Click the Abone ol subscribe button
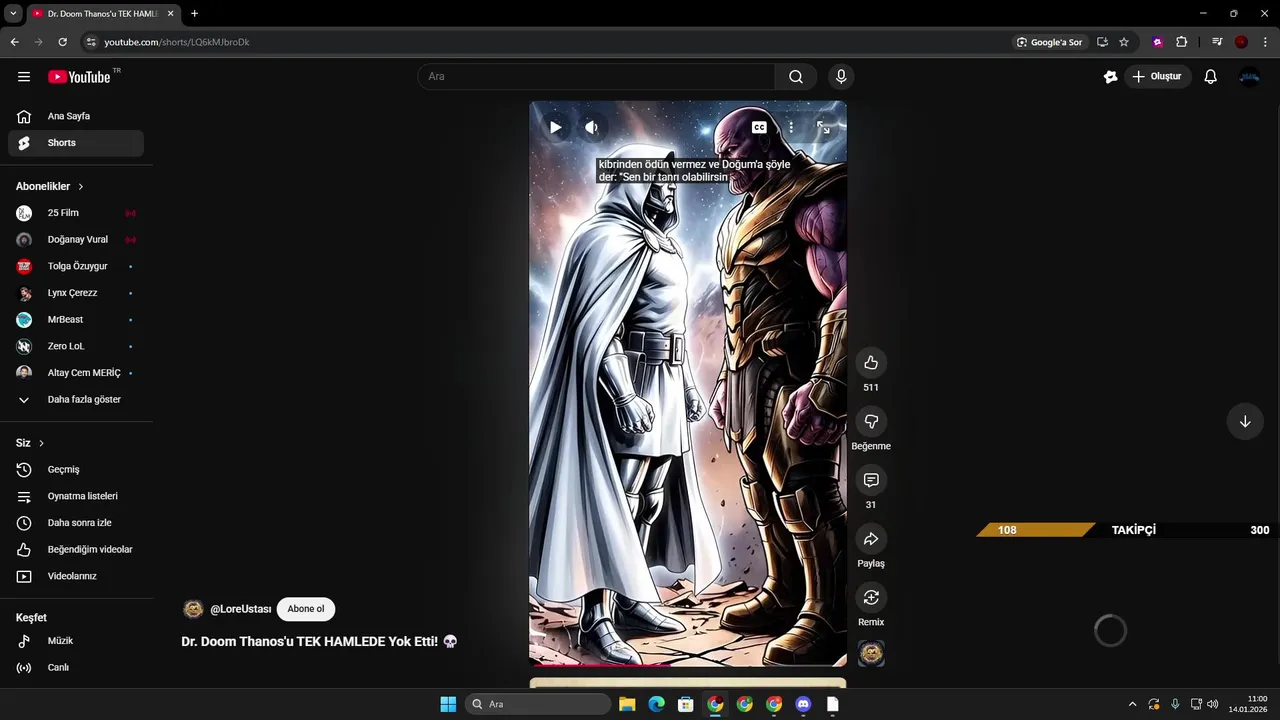1280x720 pixels. tap(306, 609)
